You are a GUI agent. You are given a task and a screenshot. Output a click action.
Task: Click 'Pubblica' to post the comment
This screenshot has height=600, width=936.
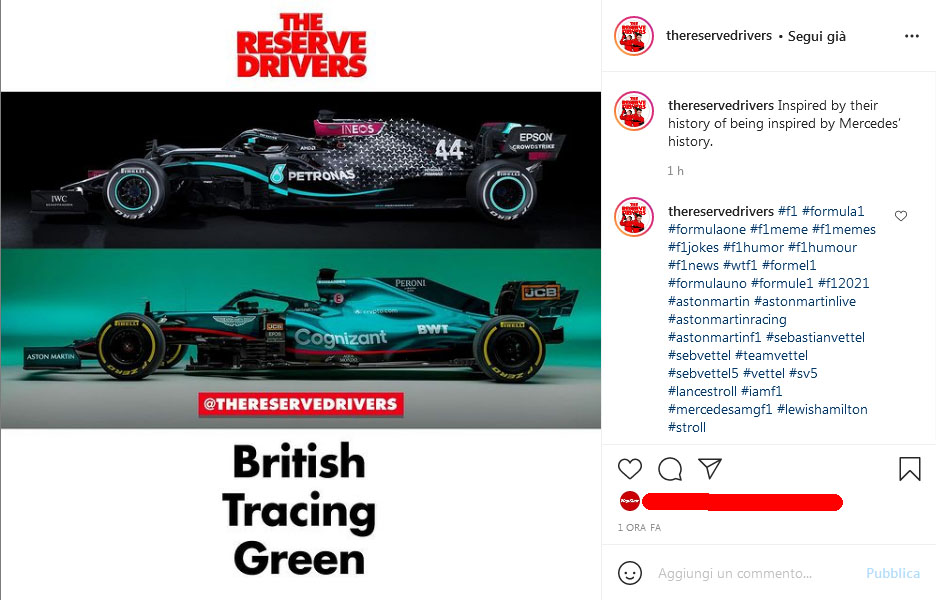click(x=892, y=573)
